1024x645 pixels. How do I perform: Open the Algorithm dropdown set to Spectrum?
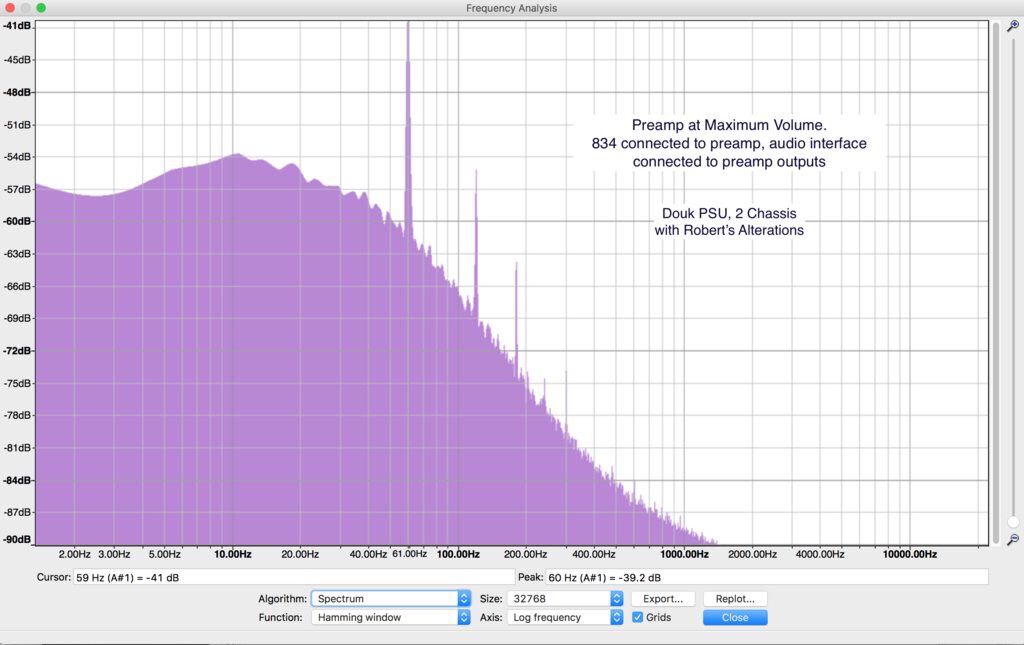point(391,599)
